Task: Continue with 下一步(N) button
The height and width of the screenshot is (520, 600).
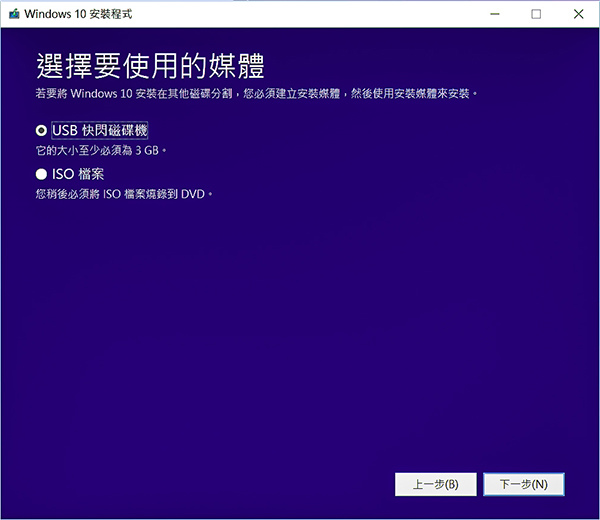Action: 524,484
